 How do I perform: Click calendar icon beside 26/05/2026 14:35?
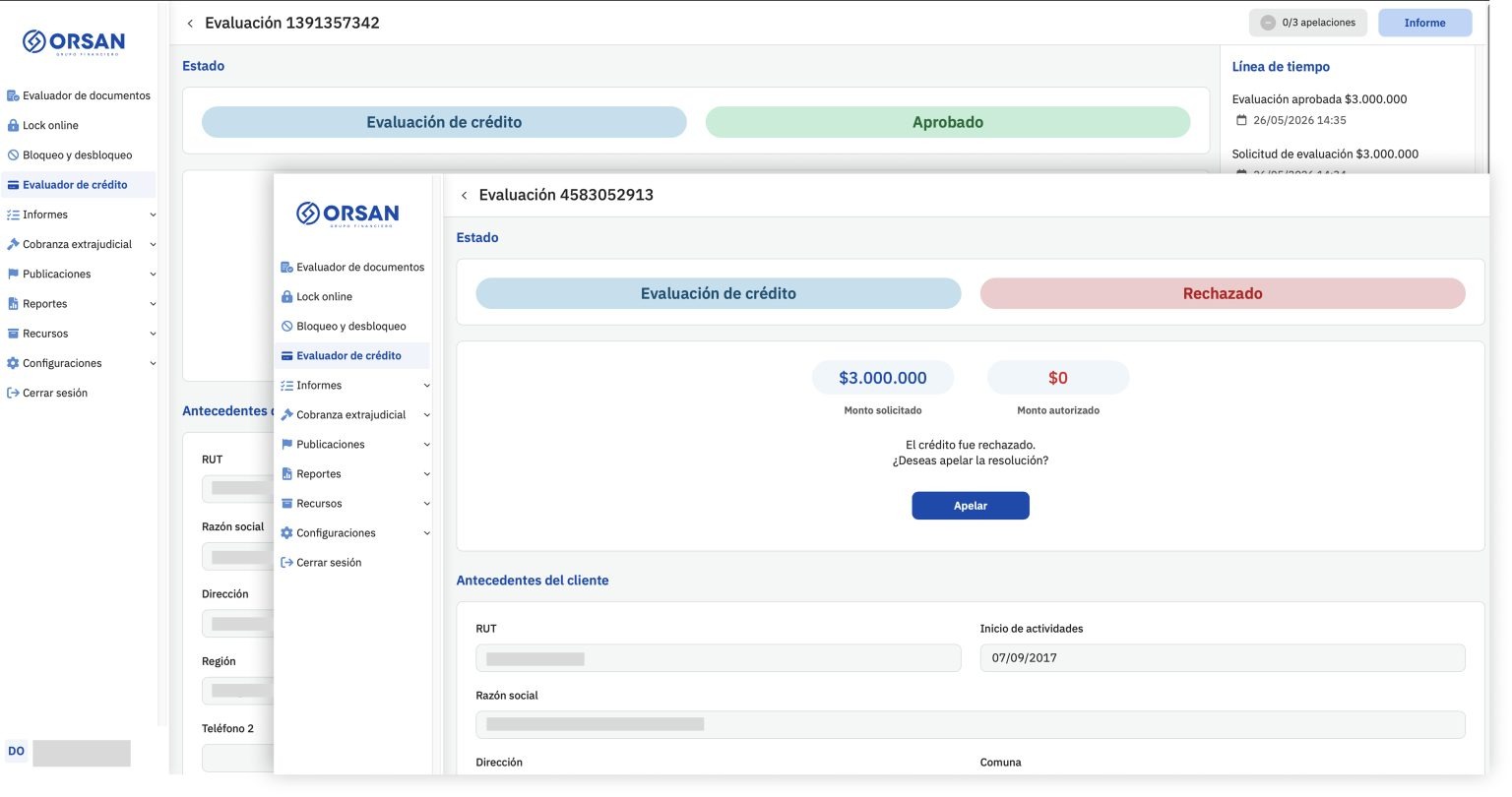pyautogui.click(x=1241, y=120)
